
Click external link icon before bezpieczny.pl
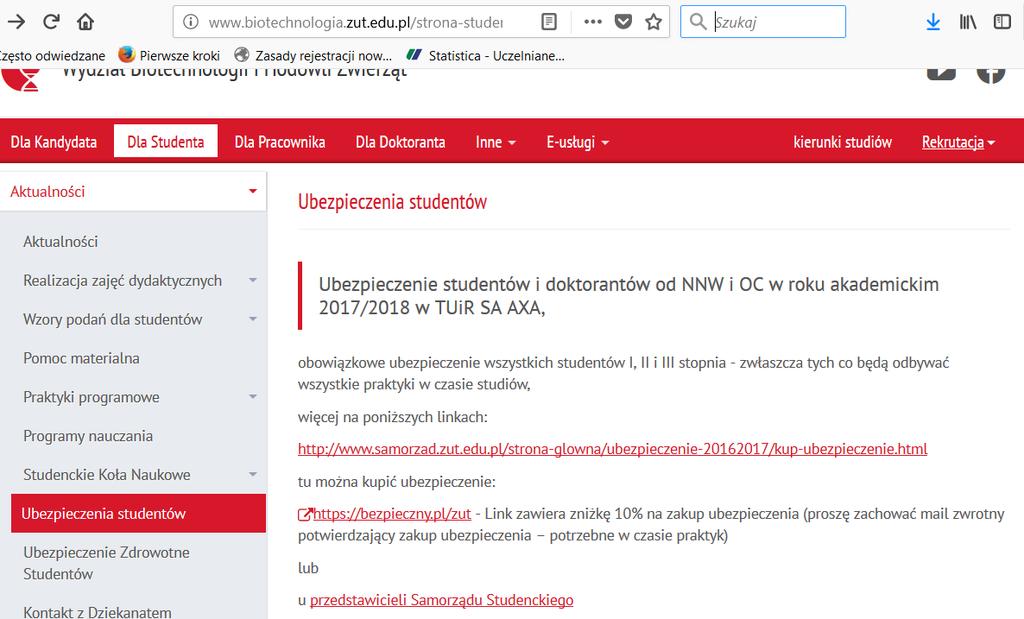point(305,515)
